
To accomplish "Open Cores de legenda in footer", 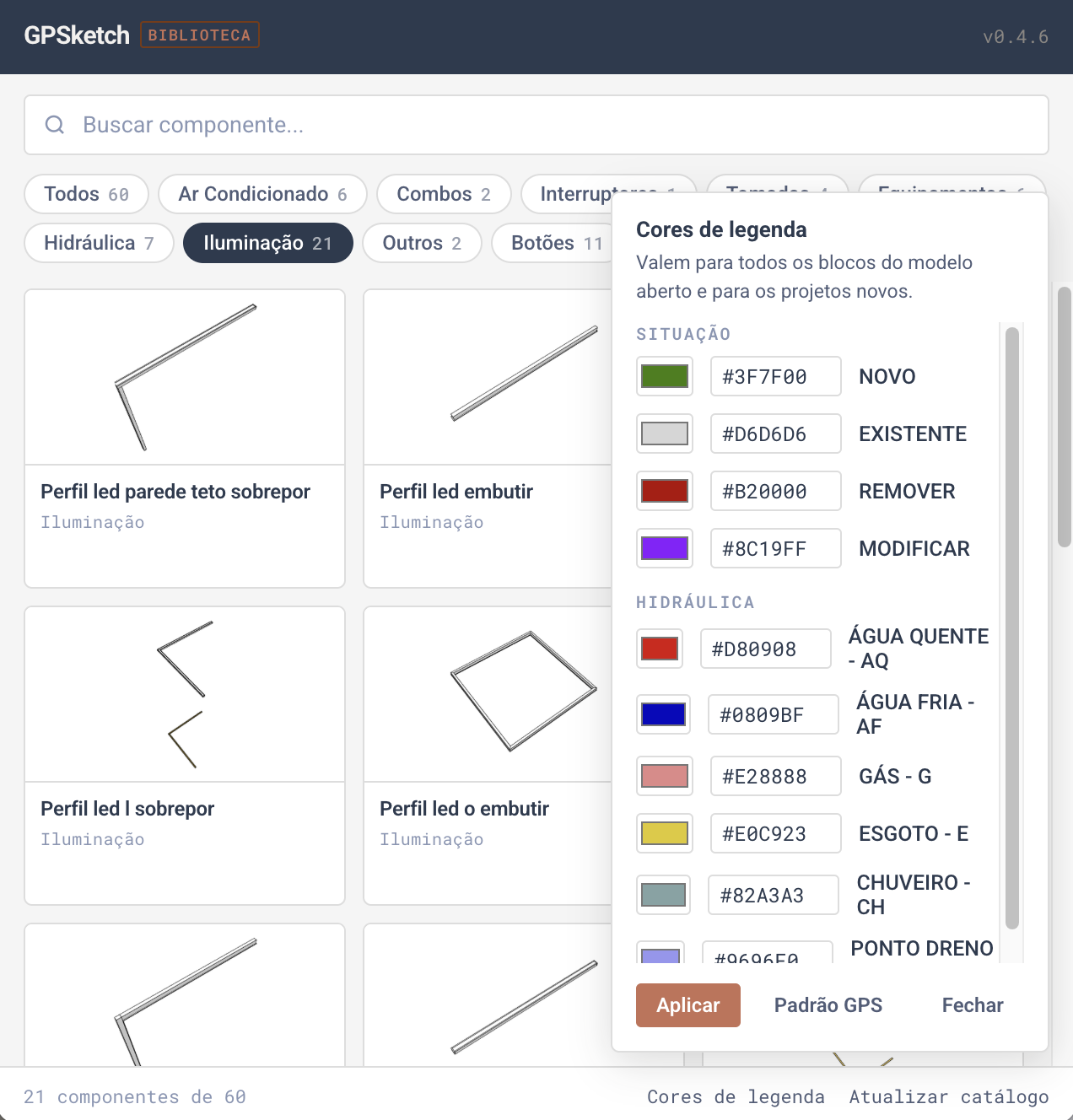I will (736, 1096).
